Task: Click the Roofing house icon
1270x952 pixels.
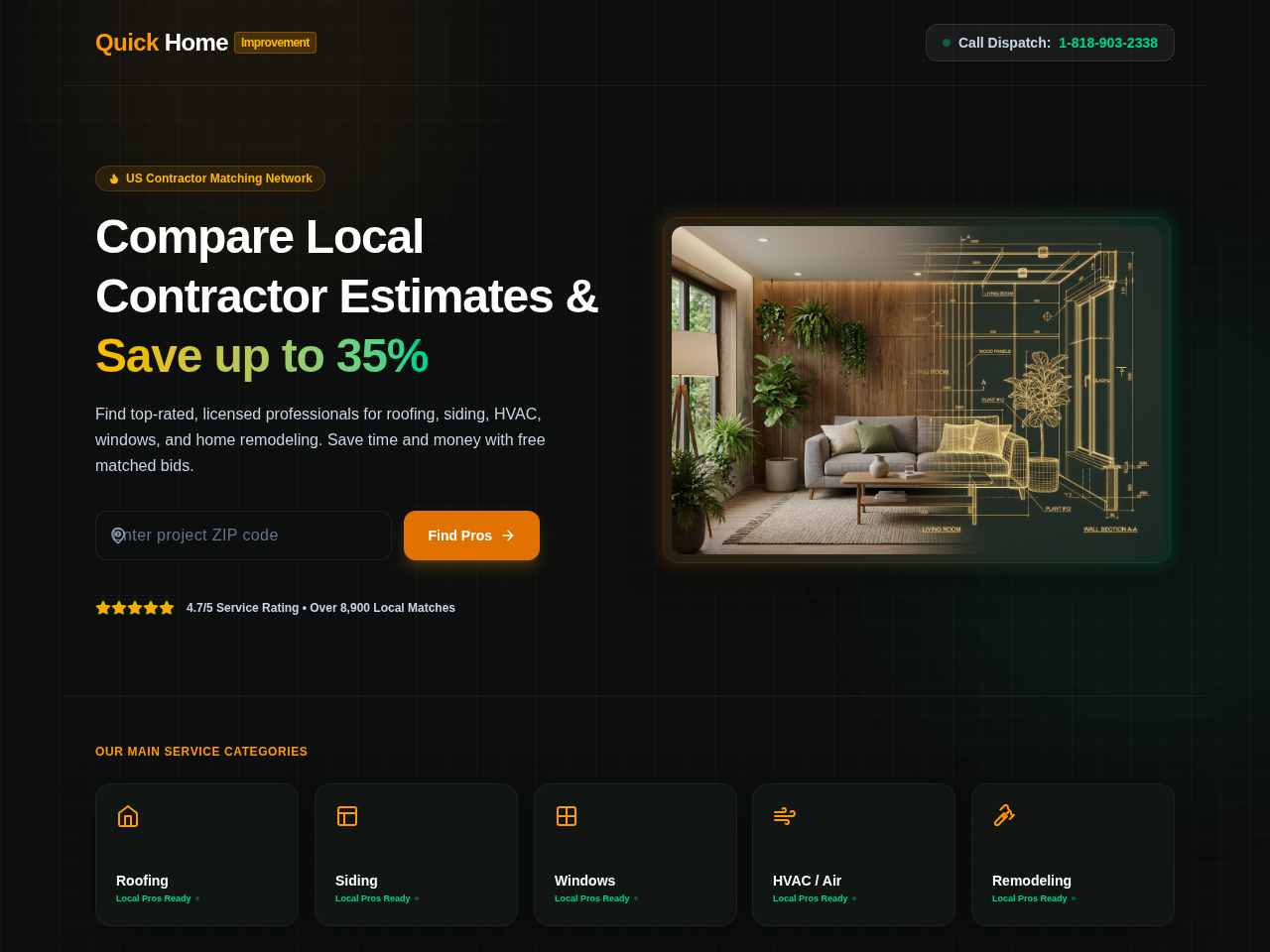Action: 128,816
